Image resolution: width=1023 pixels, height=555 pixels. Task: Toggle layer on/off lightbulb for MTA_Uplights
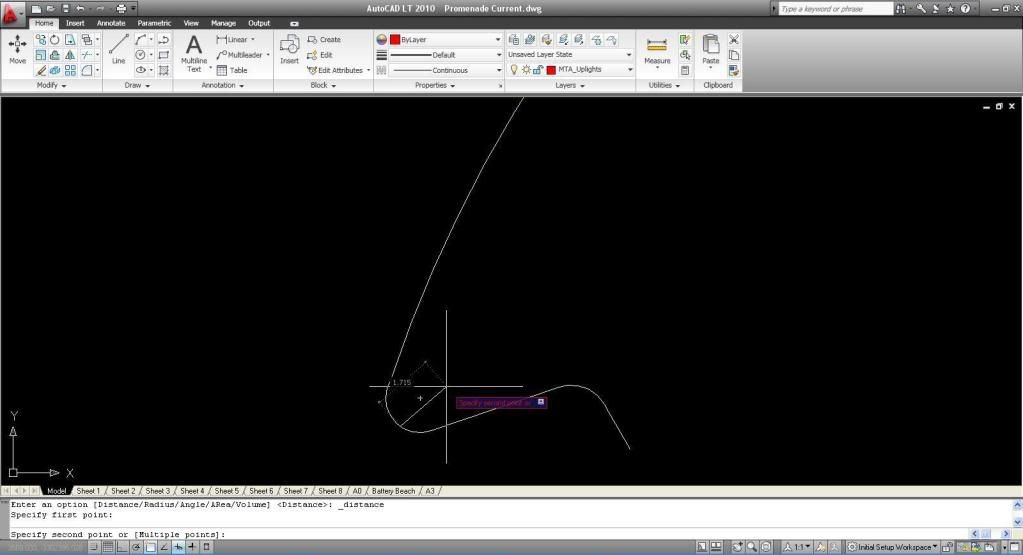(x=514, y=70)
